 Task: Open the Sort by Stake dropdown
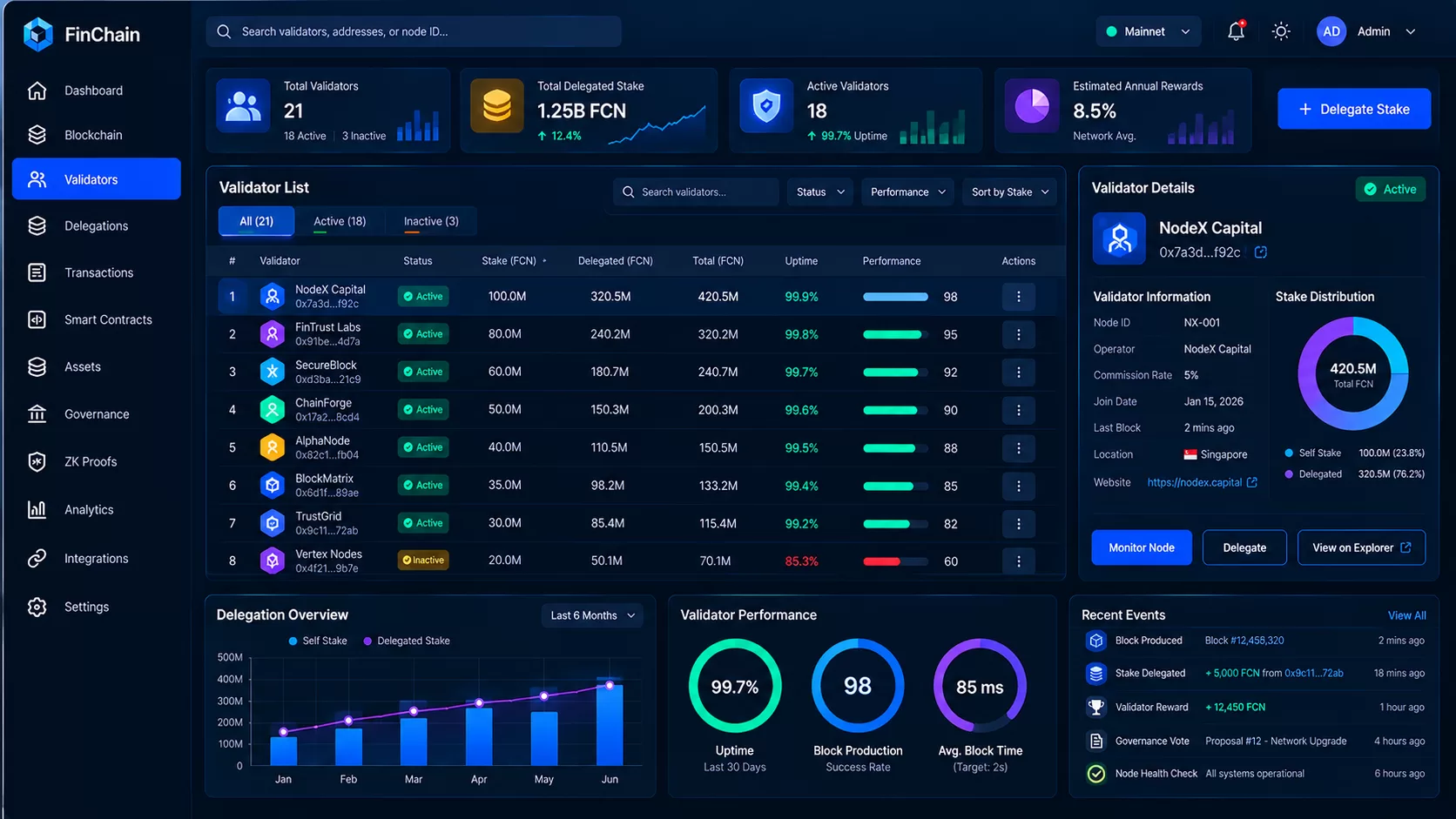coord(1009,191)
